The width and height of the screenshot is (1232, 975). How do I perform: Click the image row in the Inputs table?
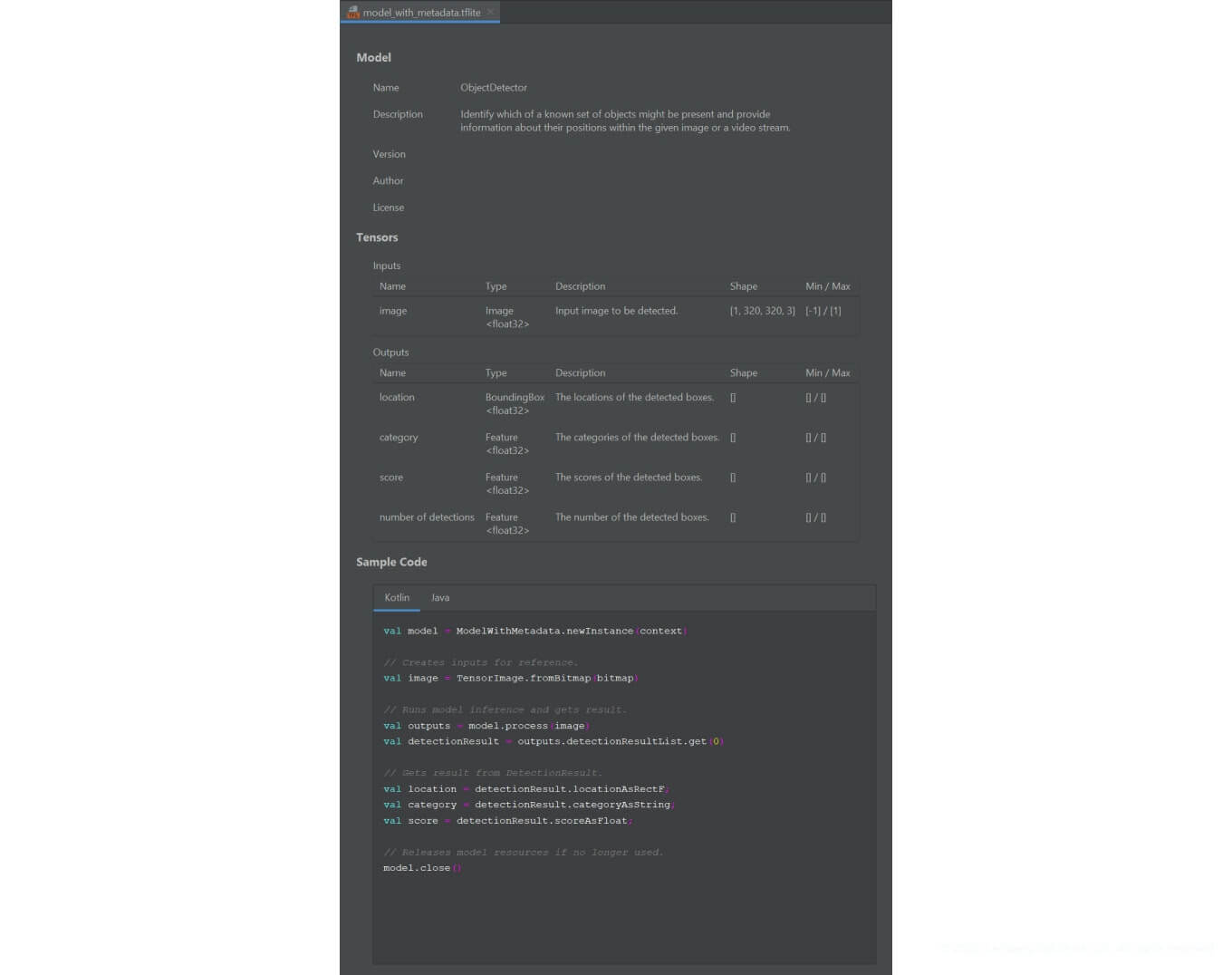616,316
